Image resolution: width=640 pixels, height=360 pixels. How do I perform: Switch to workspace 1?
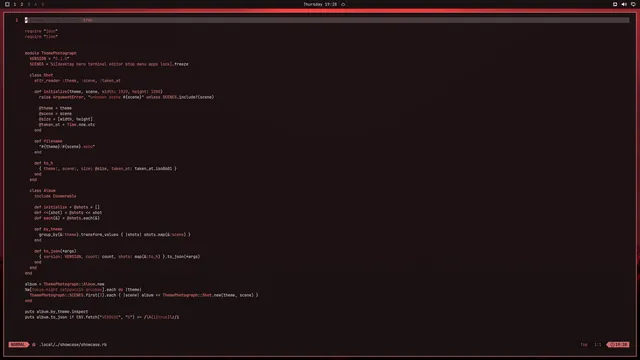[15, 4]
